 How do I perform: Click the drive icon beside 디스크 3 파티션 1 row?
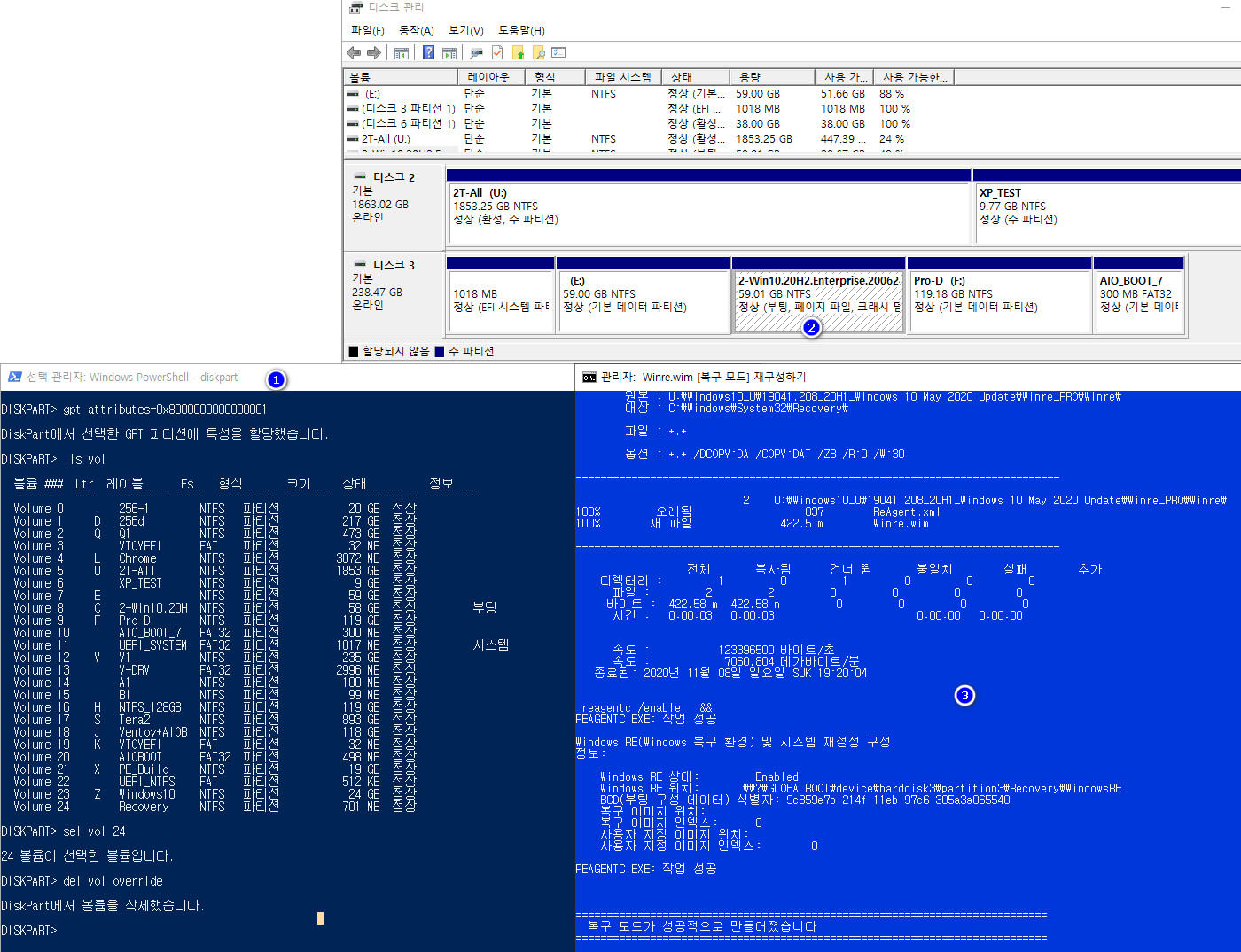pos(353,109)
